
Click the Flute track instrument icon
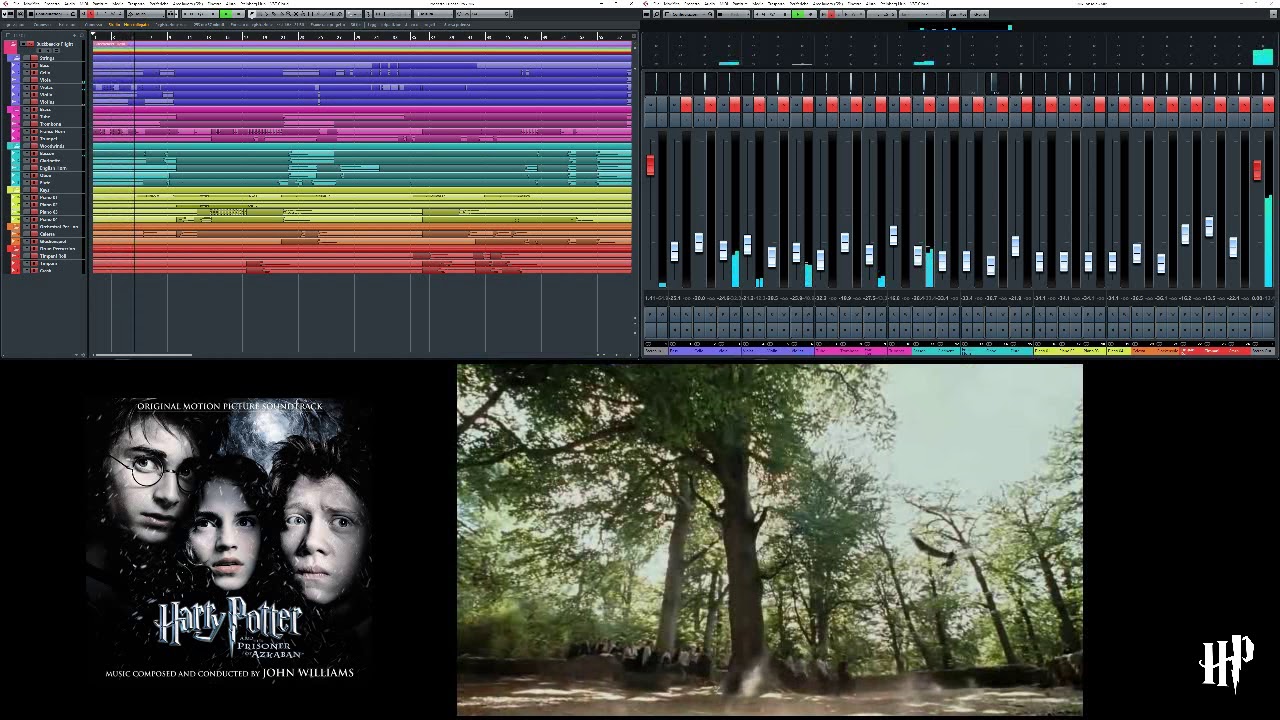pyautogui.click(x=15, y=183)
